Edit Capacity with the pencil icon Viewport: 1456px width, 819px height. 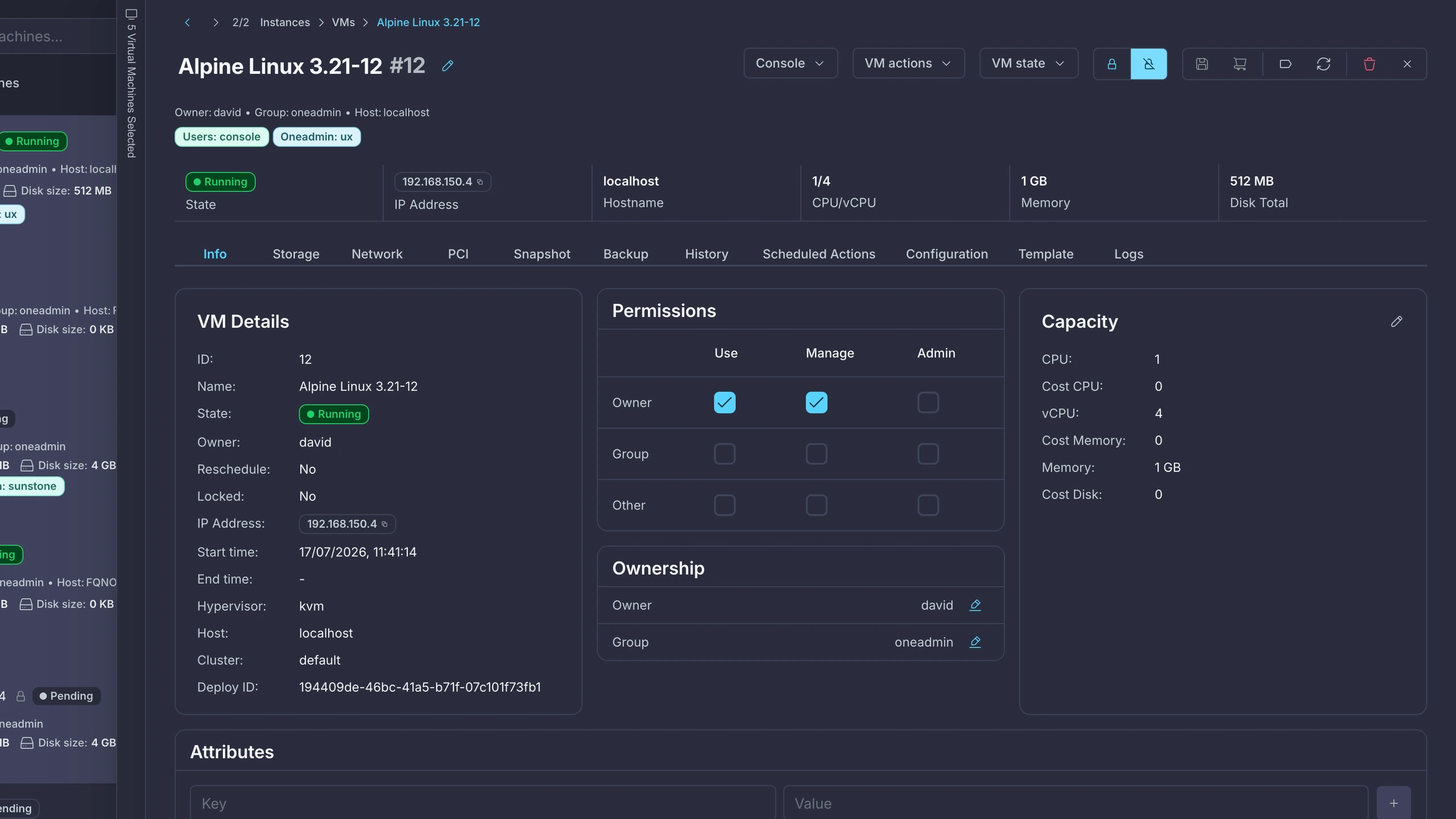tap(1396, 322)
